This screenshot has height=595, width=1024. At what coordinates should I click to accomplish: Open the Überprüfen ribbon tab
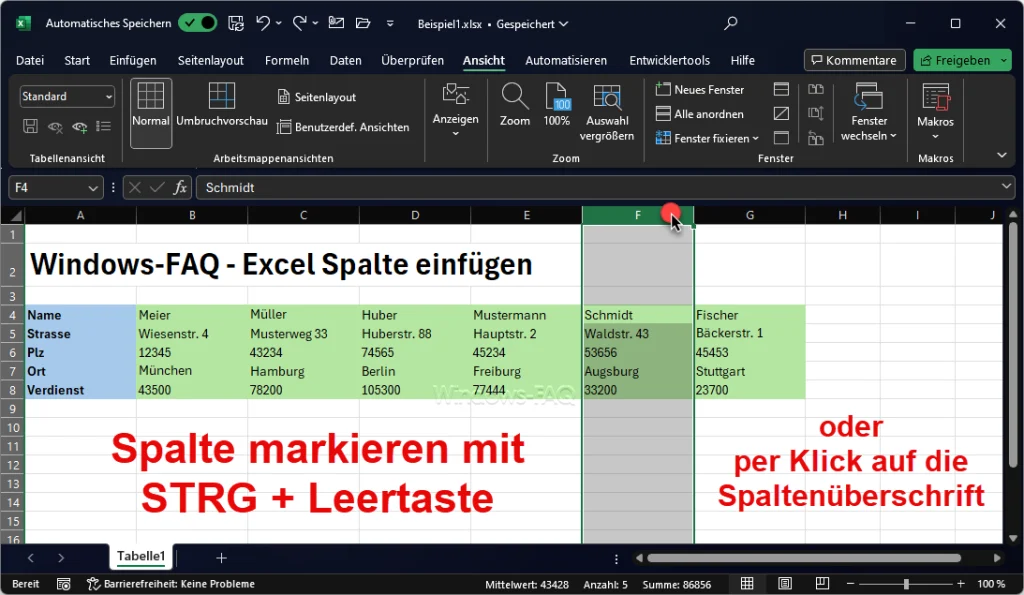tap(412, 60)
